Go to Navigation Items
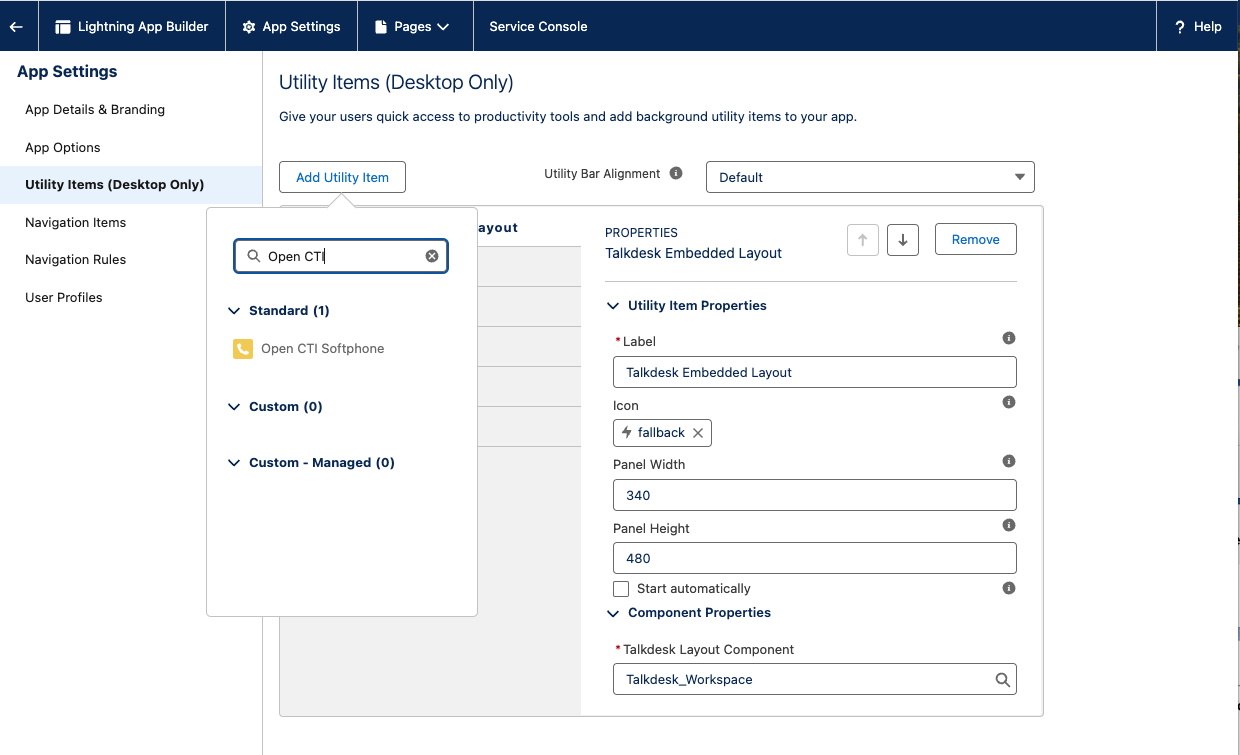This screenshot has height=755, width=1240. pyautogui.click(x=75, y=223)
